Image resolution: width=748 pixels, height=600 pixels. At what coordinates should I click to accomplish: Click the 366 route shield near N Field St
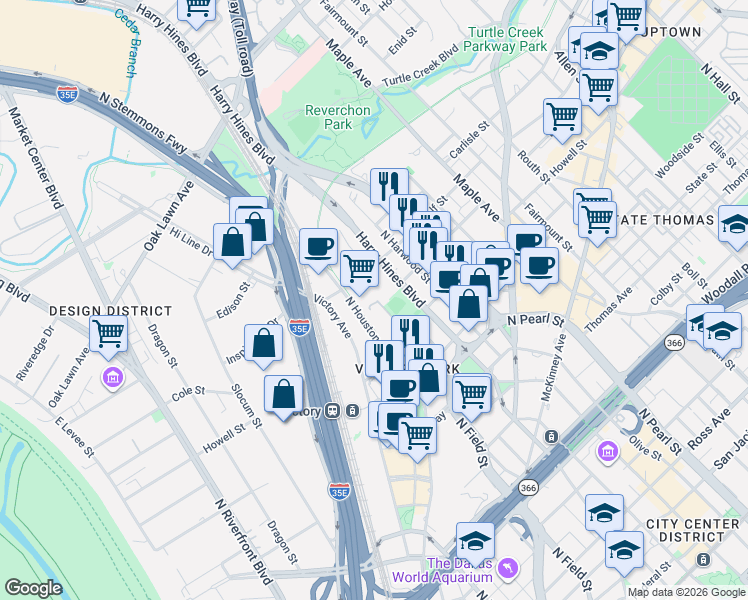(528, 488)
